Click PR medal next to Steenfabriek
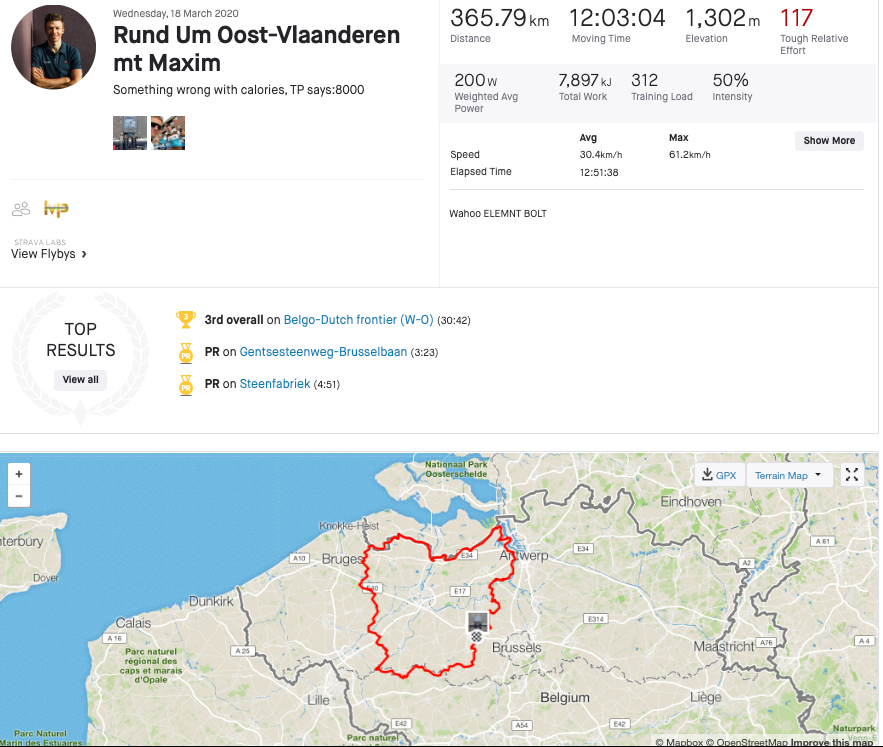Screen dimensions: 883x747 (185, 384)
